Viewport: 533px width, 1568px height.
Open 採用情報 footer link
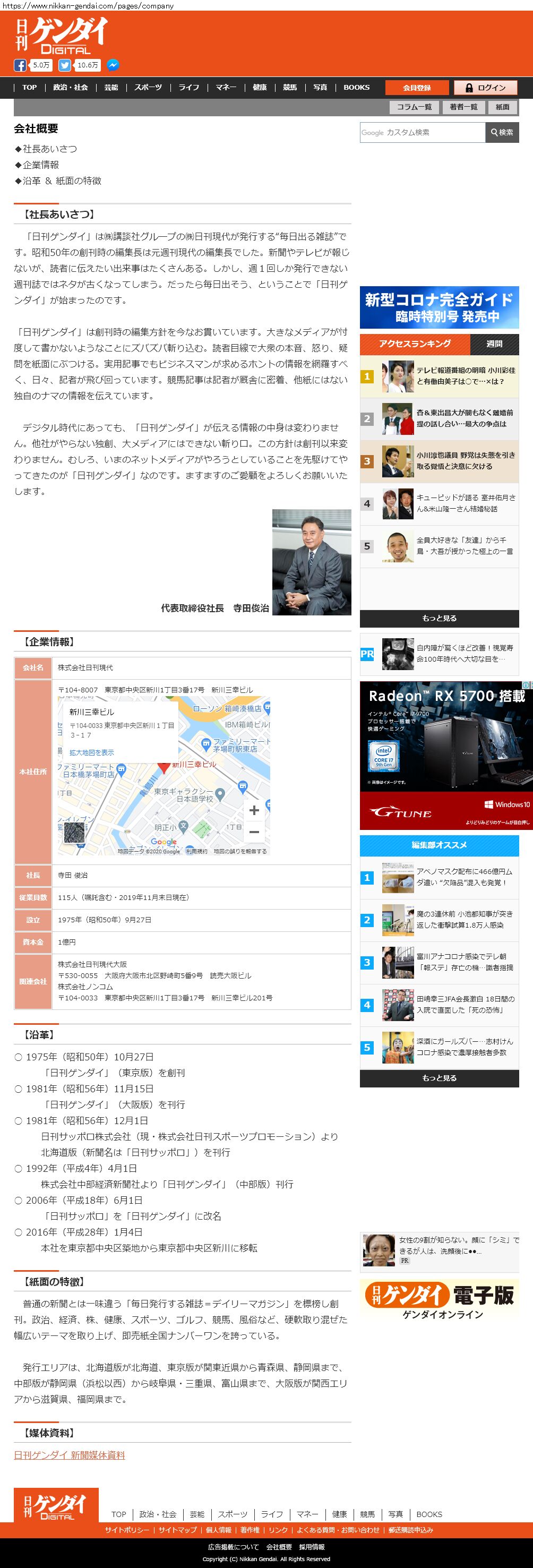pyautogui.click(x=312, y=1547)
